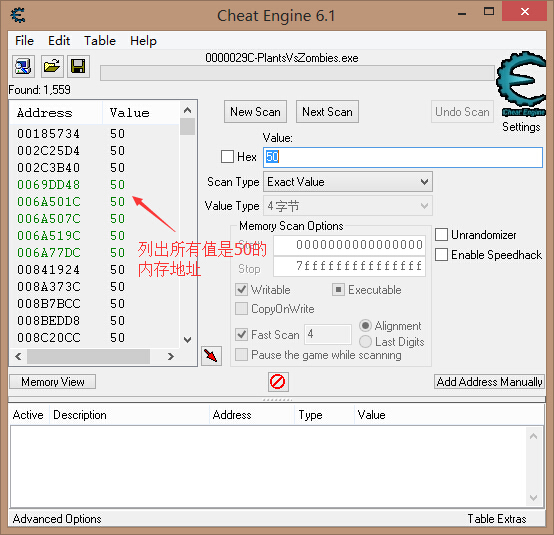Select green address 0069DD48
The image size is (554, 535).
coord(95,185)
